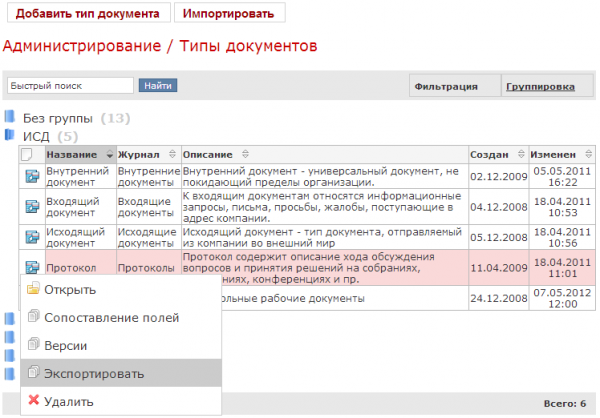Click the Протокол name cell

point(81,268)
